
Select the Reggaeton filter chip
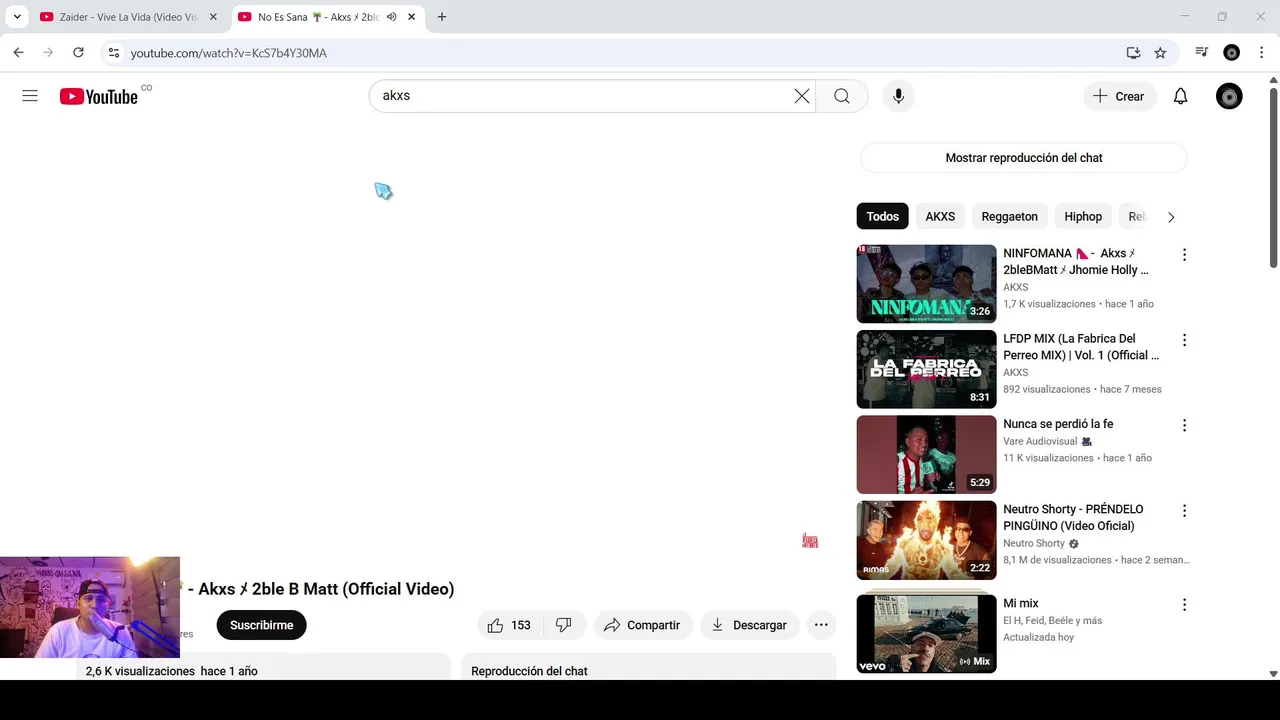tap(1009, 217)
